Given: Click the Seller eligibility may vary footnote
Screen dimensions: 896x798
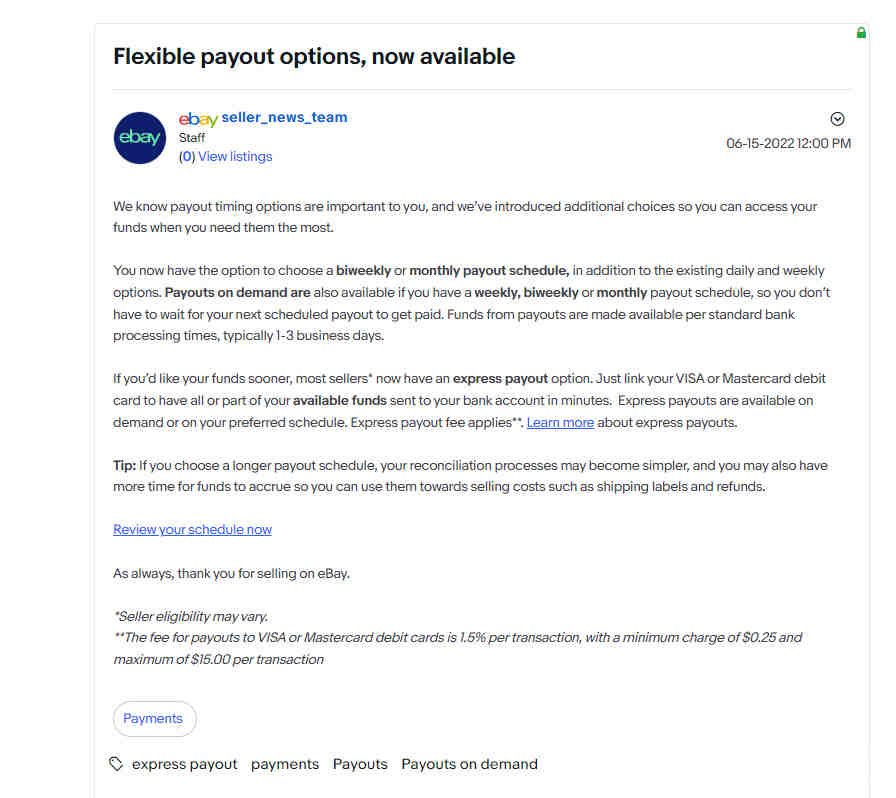Looking at the screenshot, I should (191, 616).
